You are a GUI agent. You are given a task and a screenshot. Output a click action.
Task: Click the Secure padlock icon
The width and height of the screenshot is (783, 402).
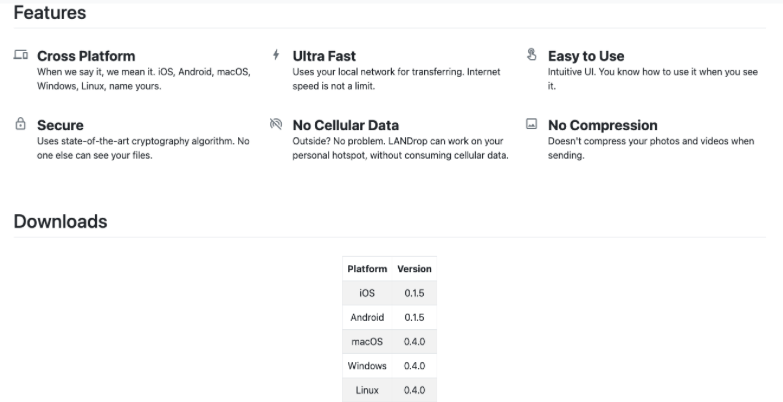[21, 125]
